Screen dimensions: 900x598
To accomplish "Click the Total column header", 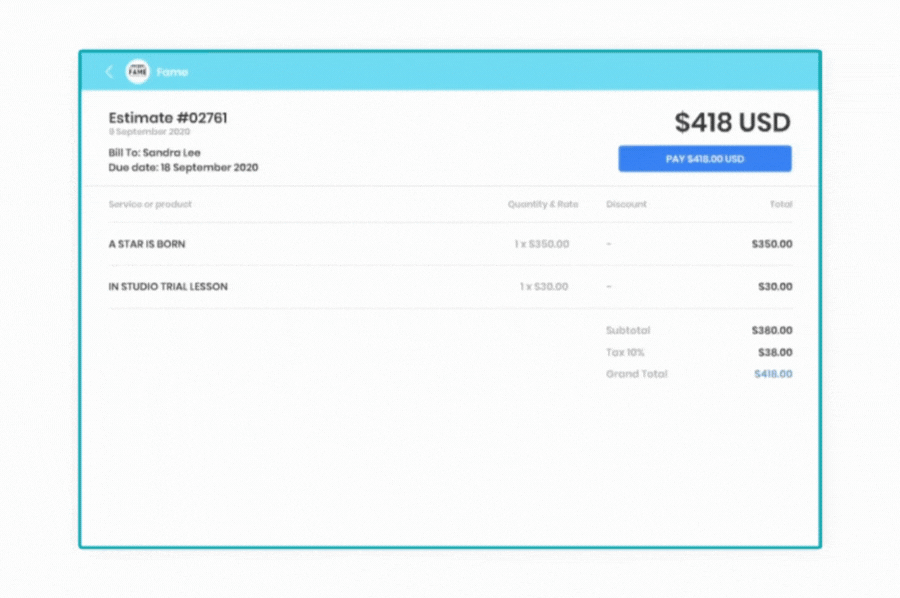I will click(x=780, y=204).
